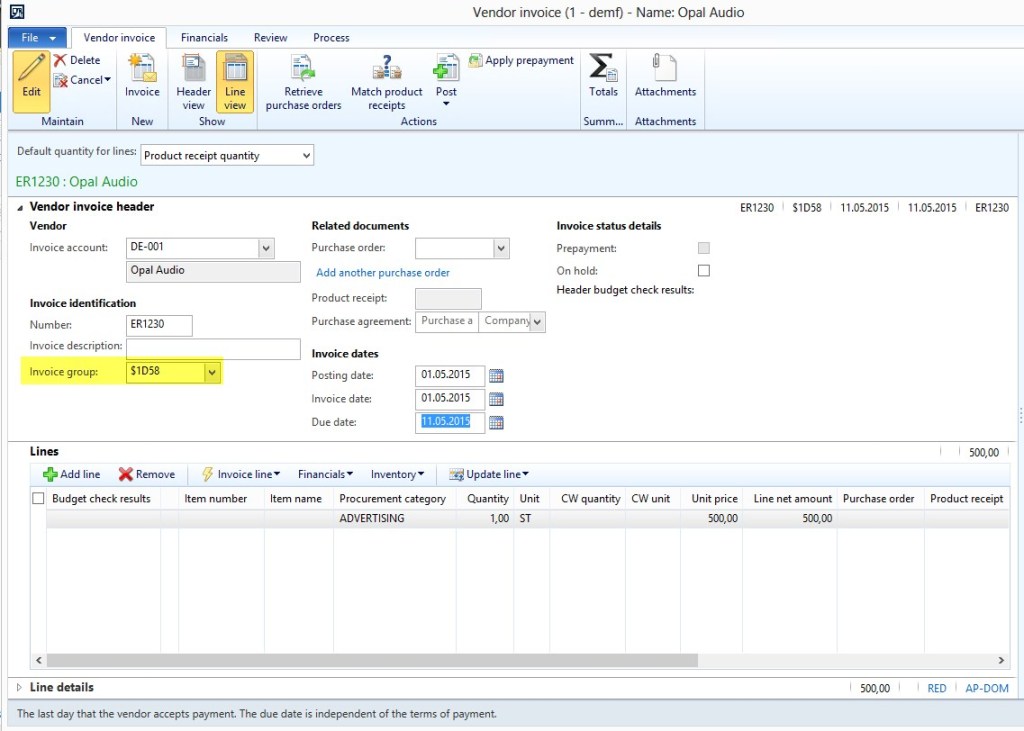Toggle the On hold checkbox
This screenshot has height=731, width=1024.
point(704,270)
